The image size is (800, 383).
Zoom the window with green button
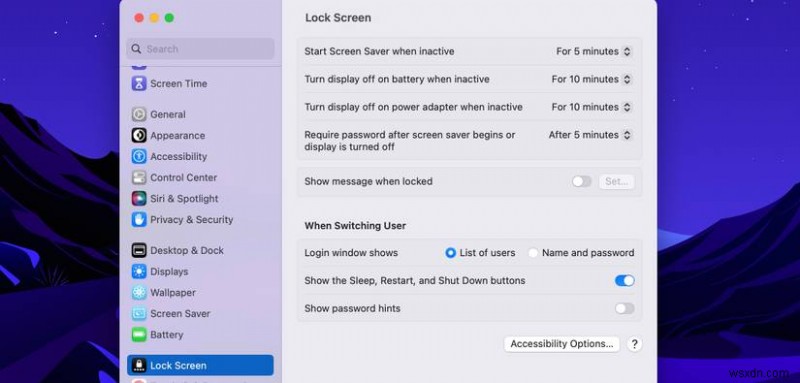tap(169, 18)
